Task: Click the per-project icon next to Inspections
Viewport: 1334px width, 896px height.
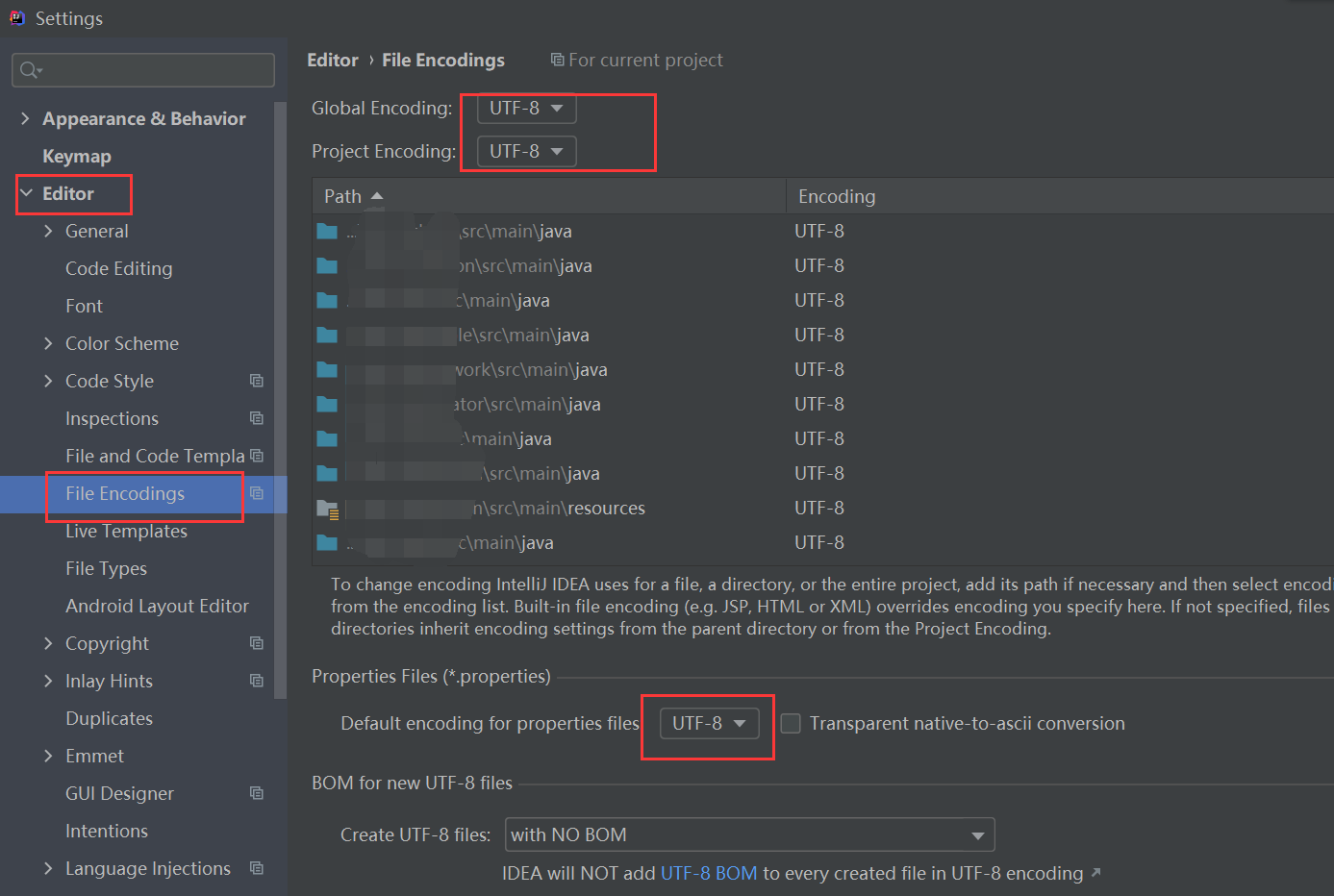Action: pos(257,417)
